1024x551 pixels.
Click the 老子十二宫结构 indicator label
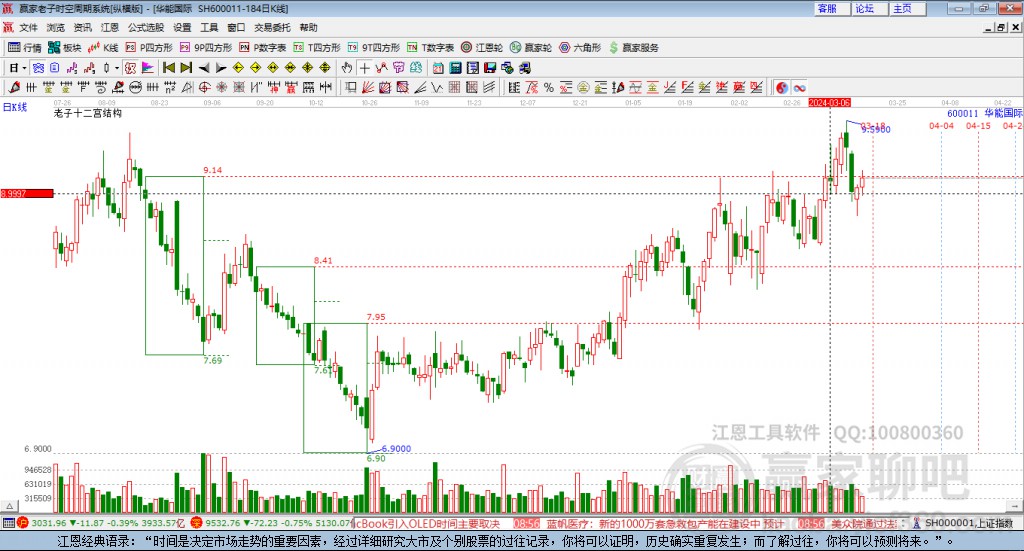point(88,113)
